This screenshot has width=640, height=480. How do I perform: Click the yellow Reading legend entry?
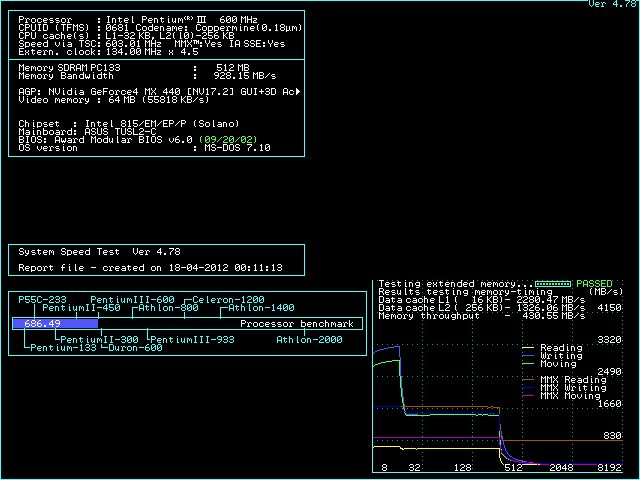tap(552, 348)
